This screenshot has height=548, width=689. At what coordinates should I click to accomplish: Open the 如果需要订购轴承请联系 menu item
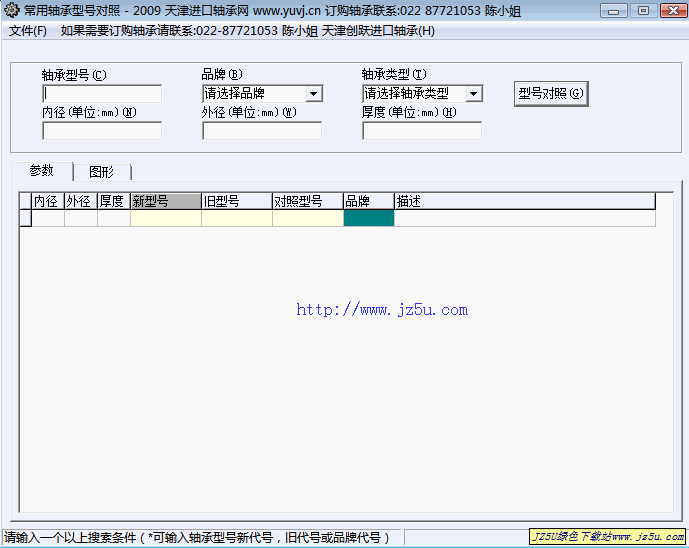[248, 31]
